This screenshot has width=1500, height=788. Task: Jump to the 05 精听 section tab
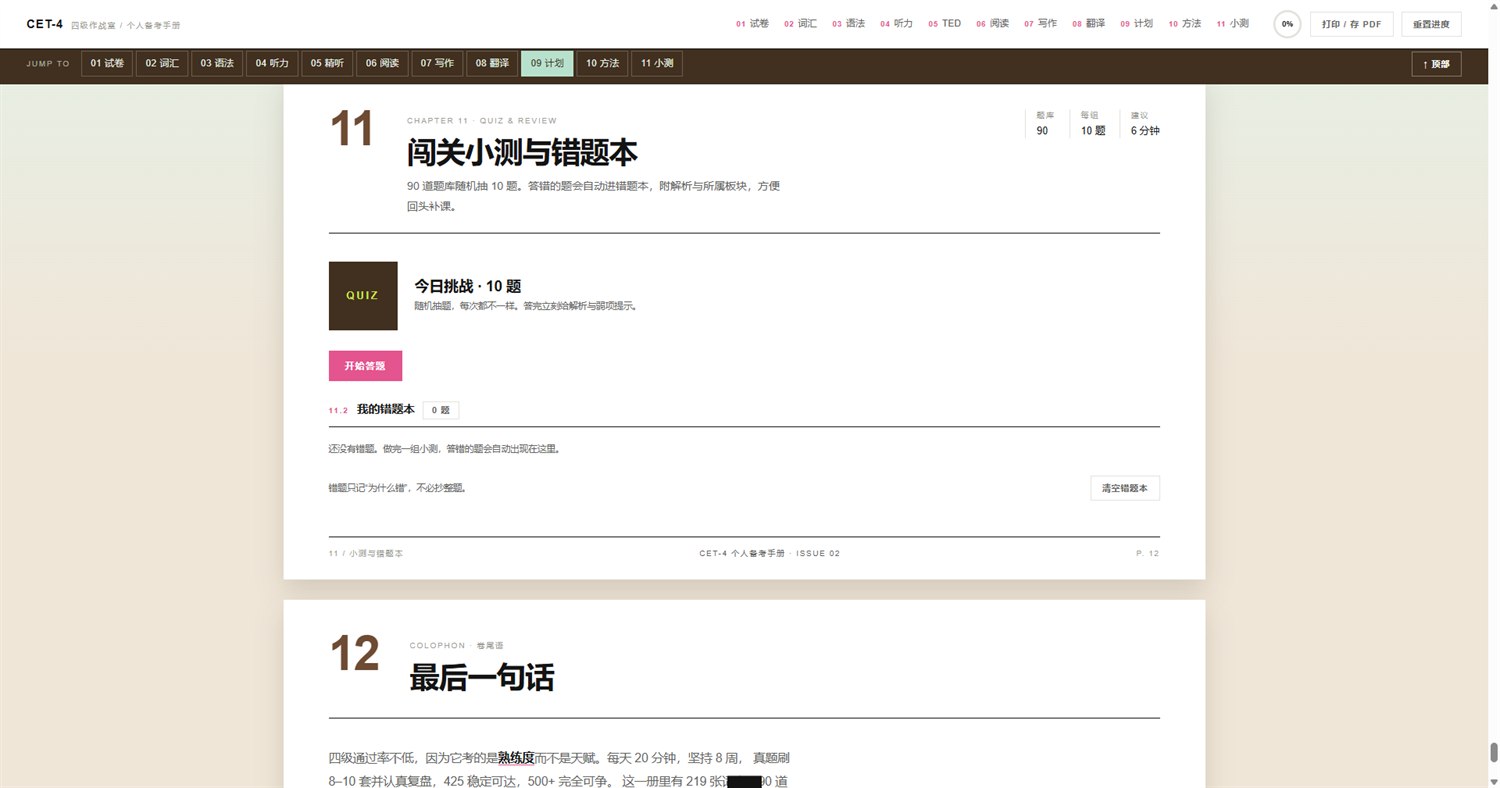pyautogui.click(x=327, y=63)
